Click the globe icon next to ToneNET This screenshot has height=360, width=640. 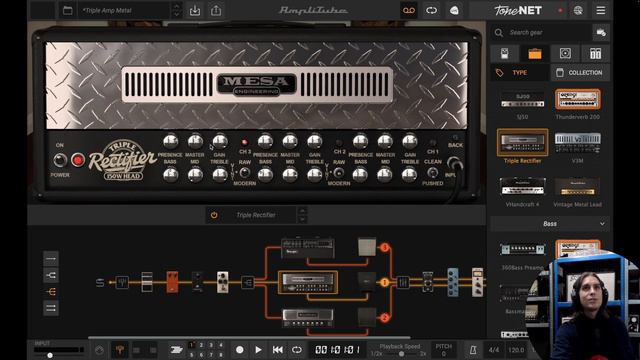tap(578, 10)
